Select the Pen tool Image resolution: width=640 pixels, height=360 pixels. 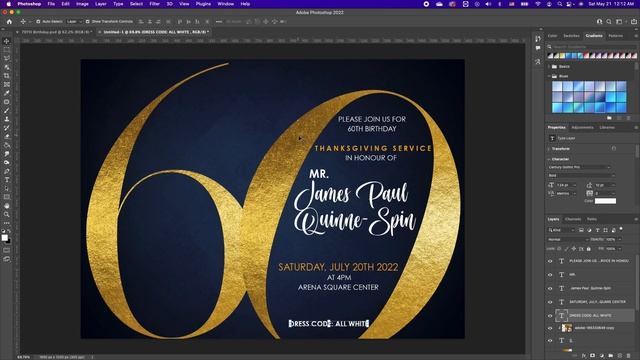point(7,171)
